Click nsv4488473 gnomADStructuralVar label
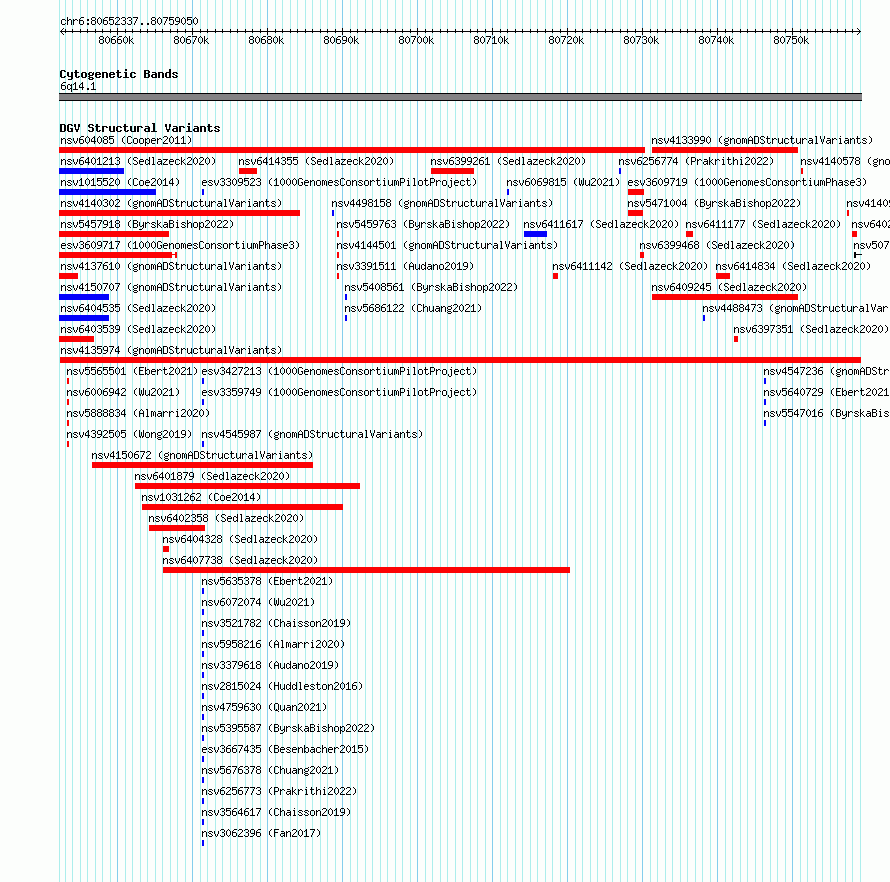Image resolution: width=890 pixels, height=882 pixels. (795, 308)
